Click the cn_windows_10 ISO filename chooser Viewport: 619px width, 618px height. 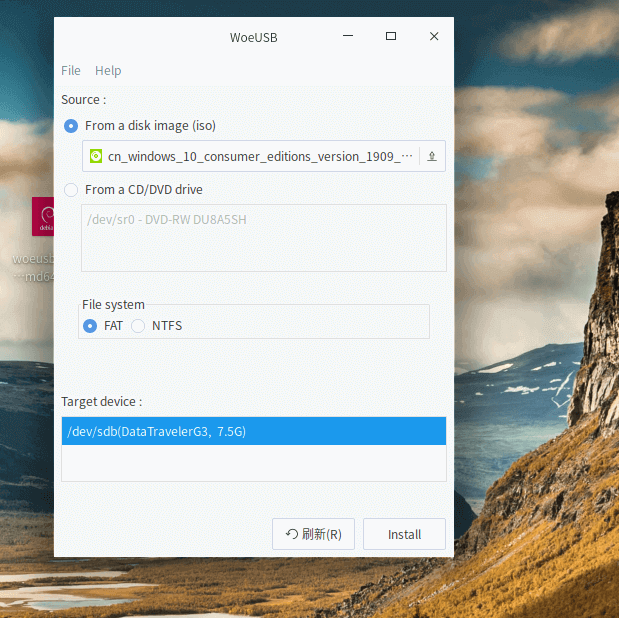250,156
